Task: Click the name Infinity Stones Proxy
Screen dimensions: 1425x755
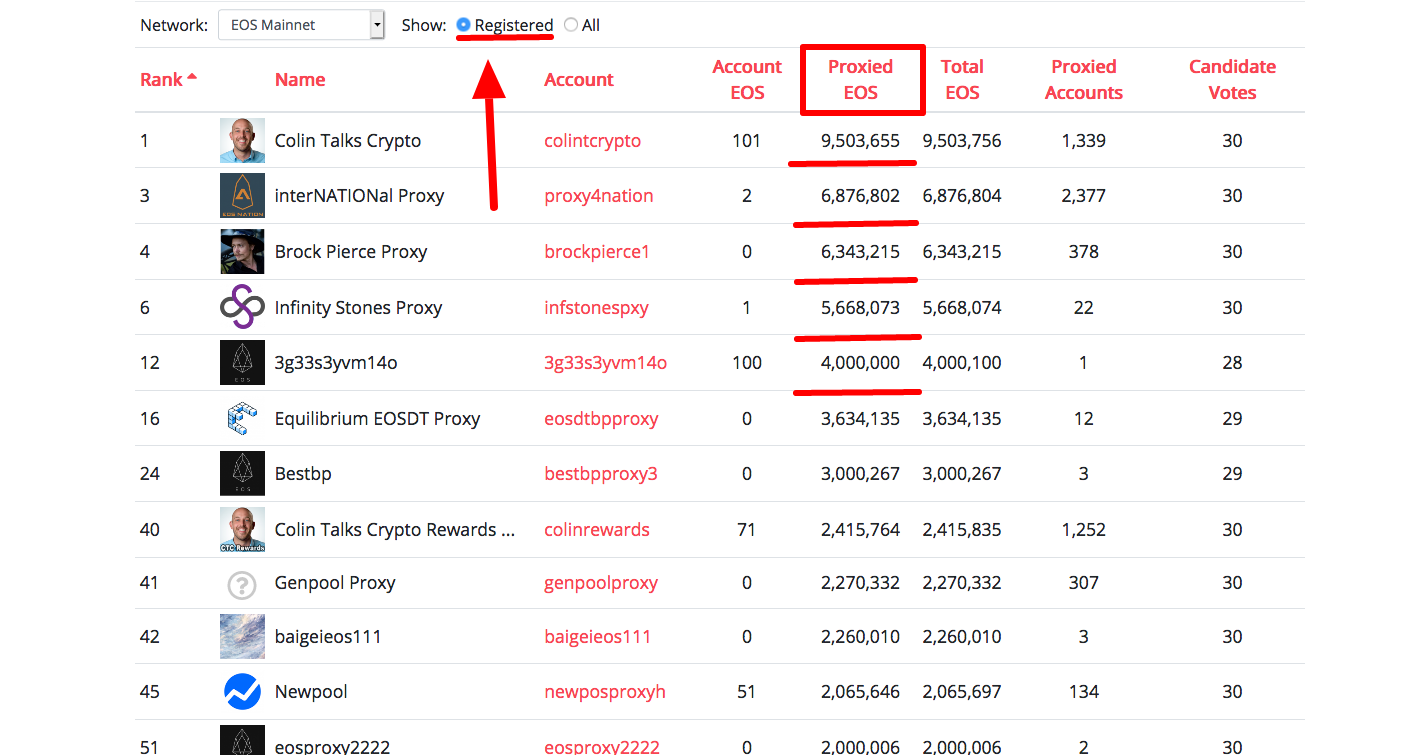Action: tap(359, 308)
